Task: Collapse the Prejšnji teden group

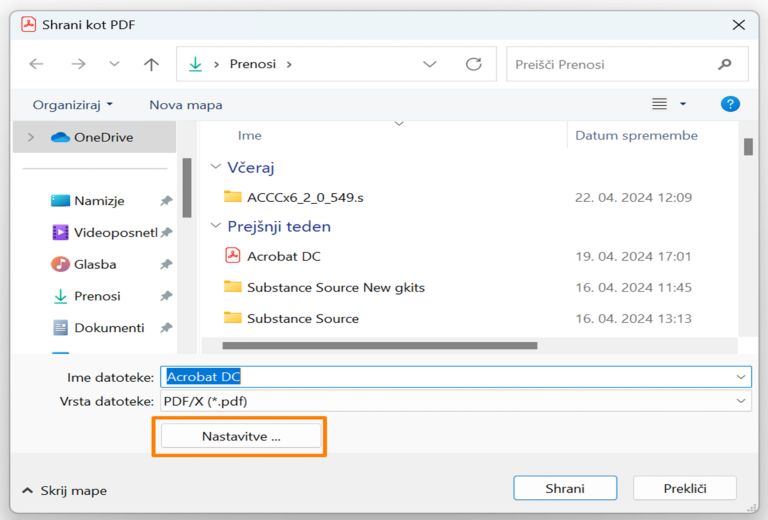Action: click(215, 226)
